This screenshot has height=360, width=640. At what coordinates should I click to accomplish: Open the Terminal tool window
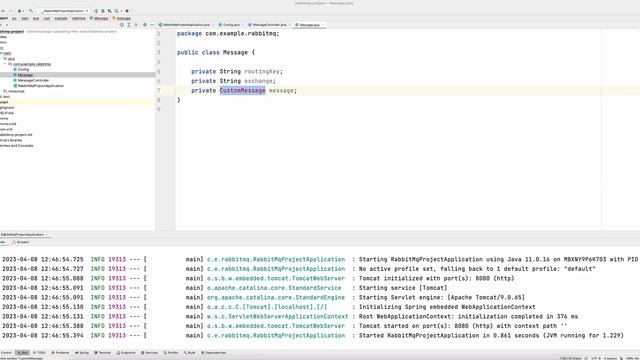(x=102, y=353)
